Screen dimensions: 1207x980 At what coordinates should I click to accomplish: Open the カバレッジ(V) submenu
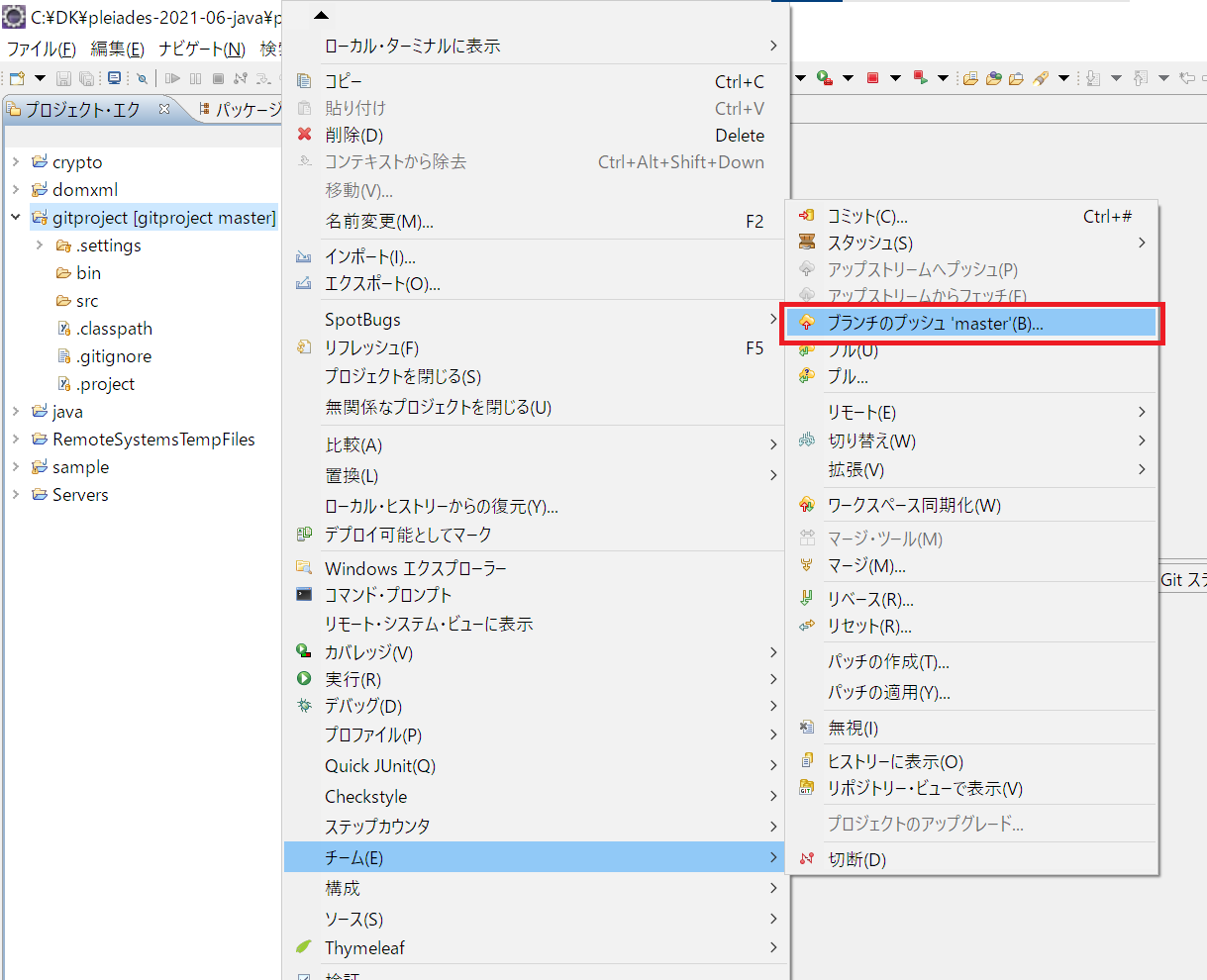534,653
